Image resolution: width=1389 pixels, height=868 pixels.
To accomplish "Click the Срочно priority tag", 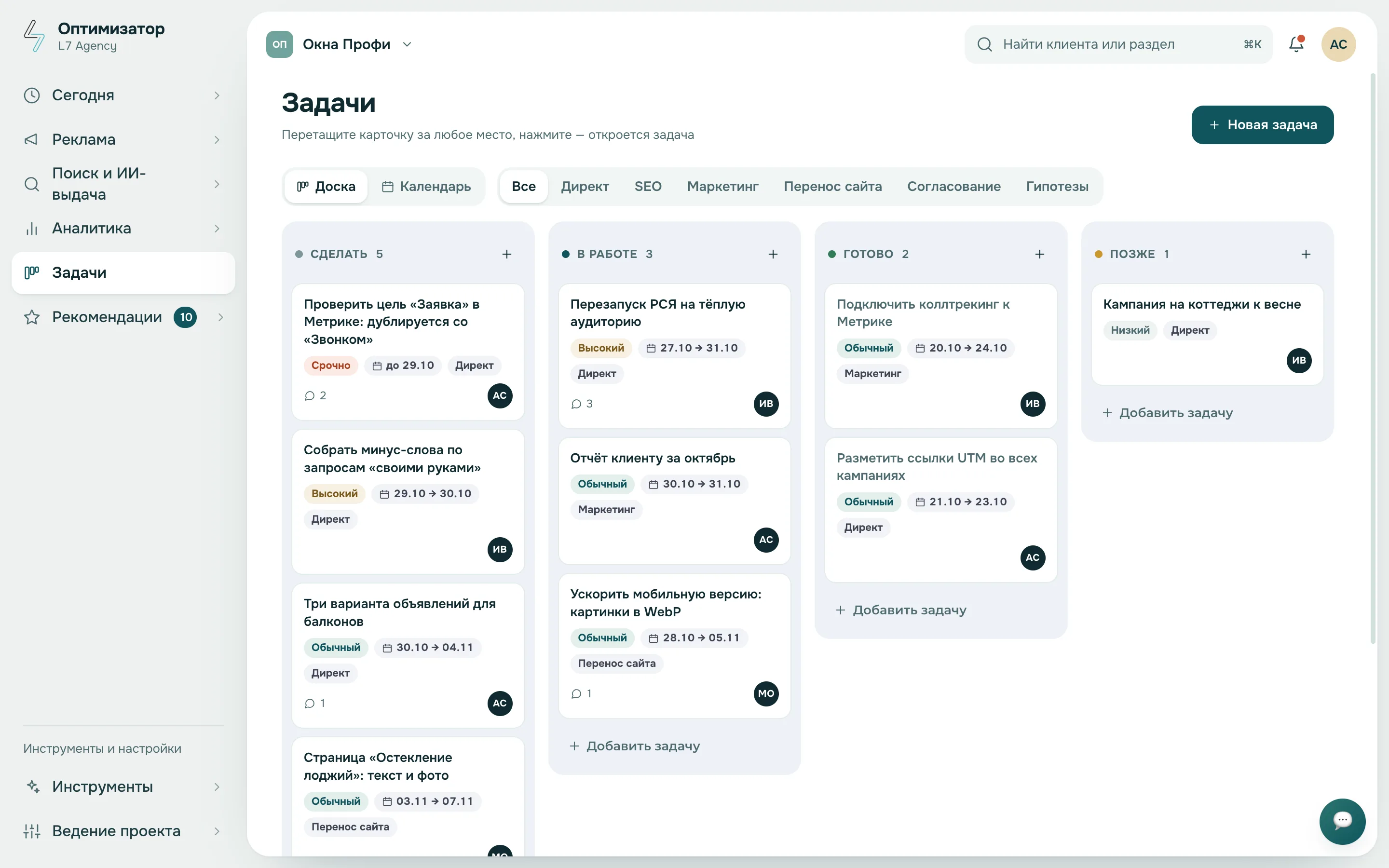I will coord(330,365).
